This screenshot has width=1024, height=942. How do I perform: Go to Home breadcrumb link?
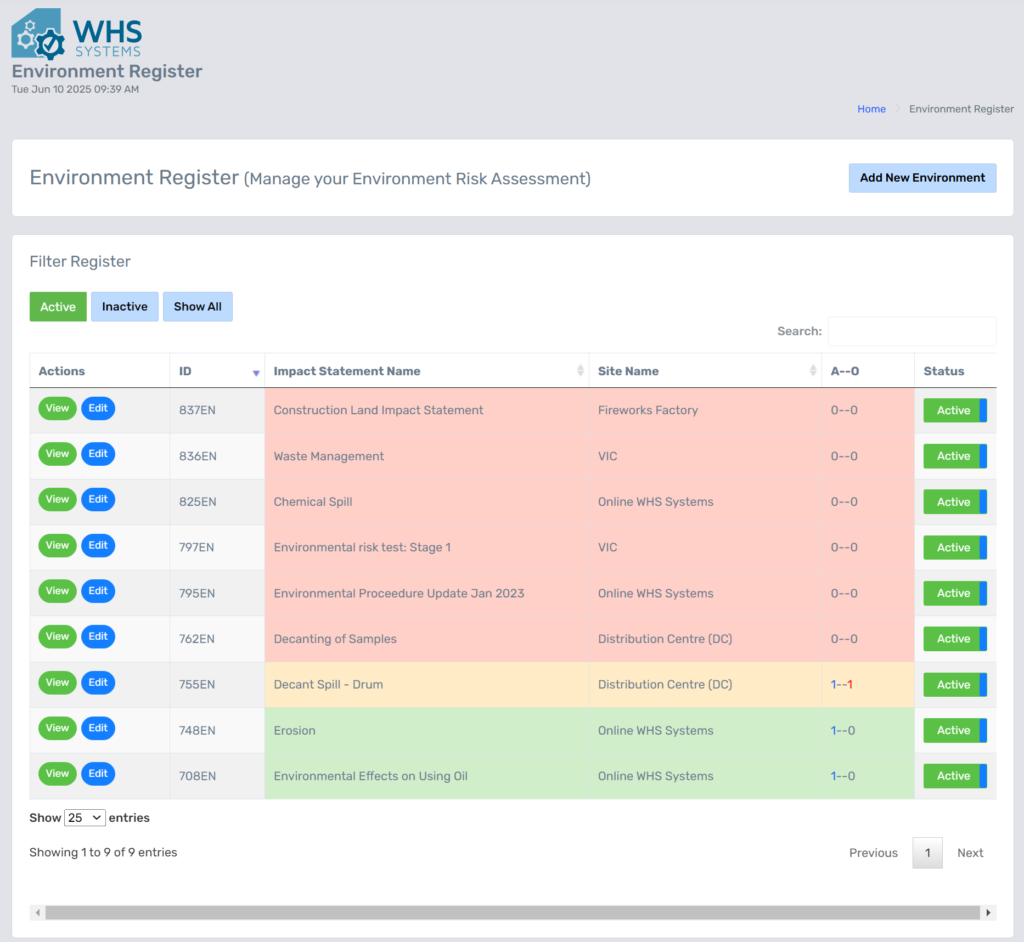point(871,109)
